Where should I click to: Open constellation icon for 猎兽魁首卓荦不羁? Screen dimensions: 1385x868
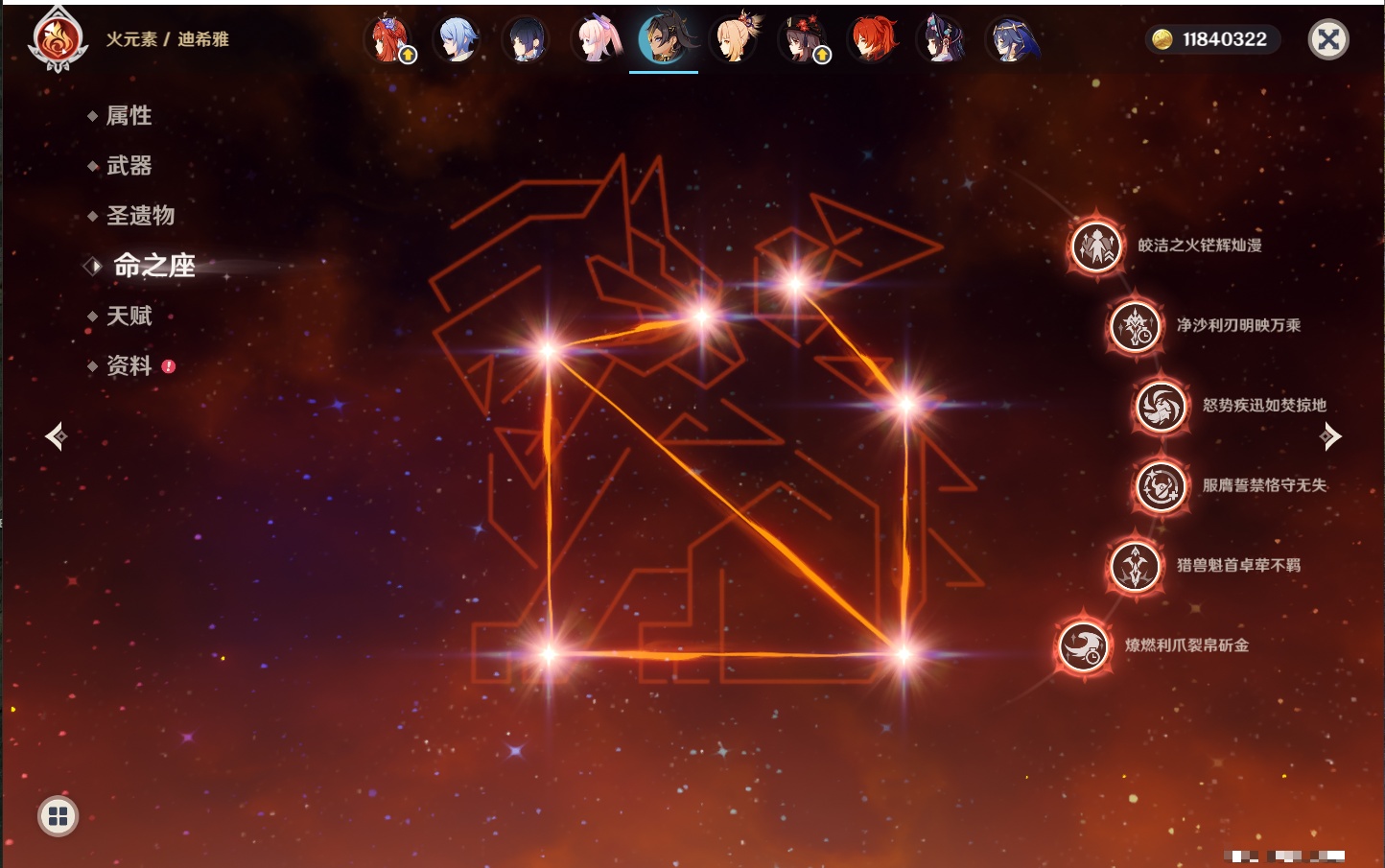[1136, 566]
